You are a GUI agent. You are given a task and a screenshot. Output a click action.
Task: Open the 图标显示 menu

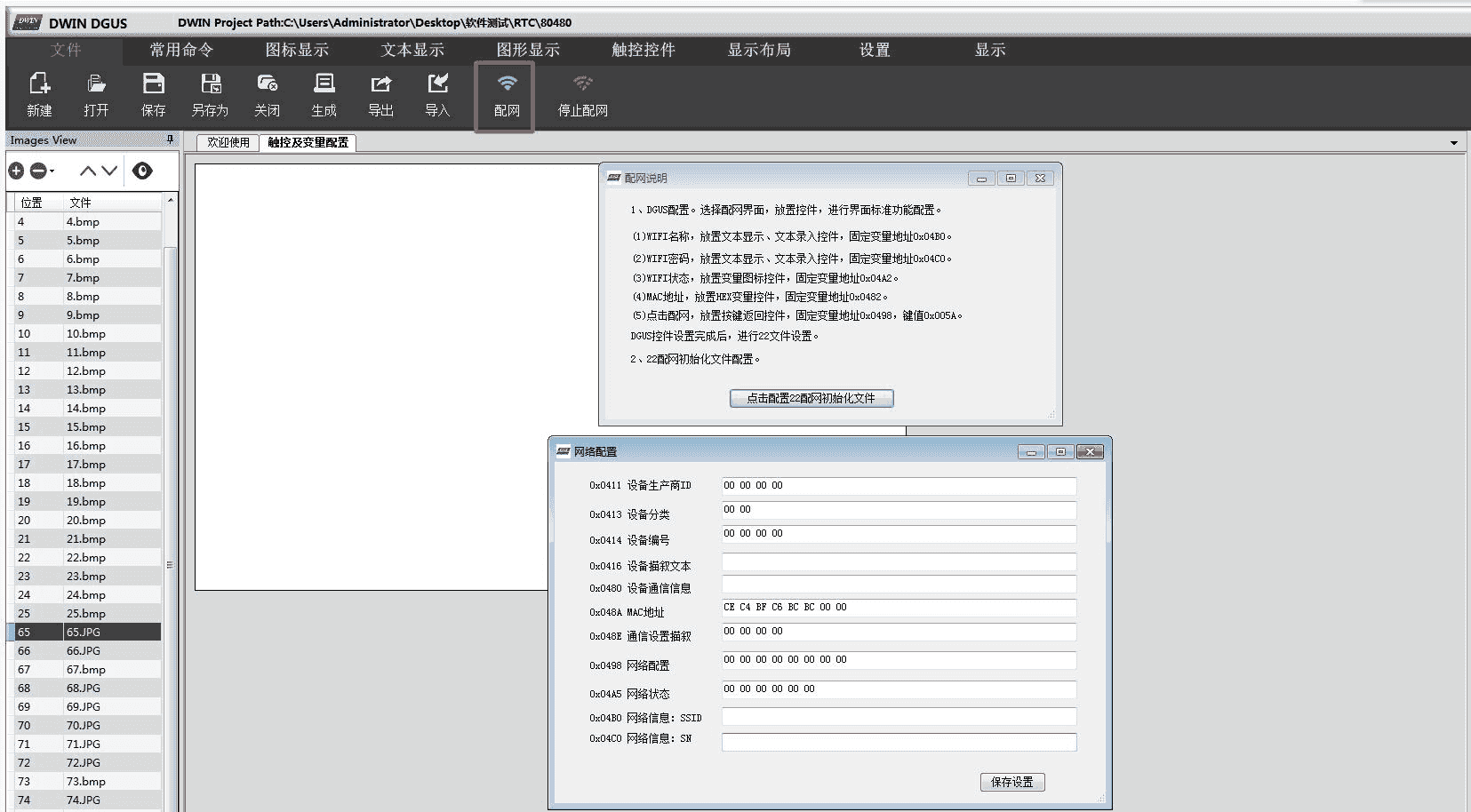(297, 50)
